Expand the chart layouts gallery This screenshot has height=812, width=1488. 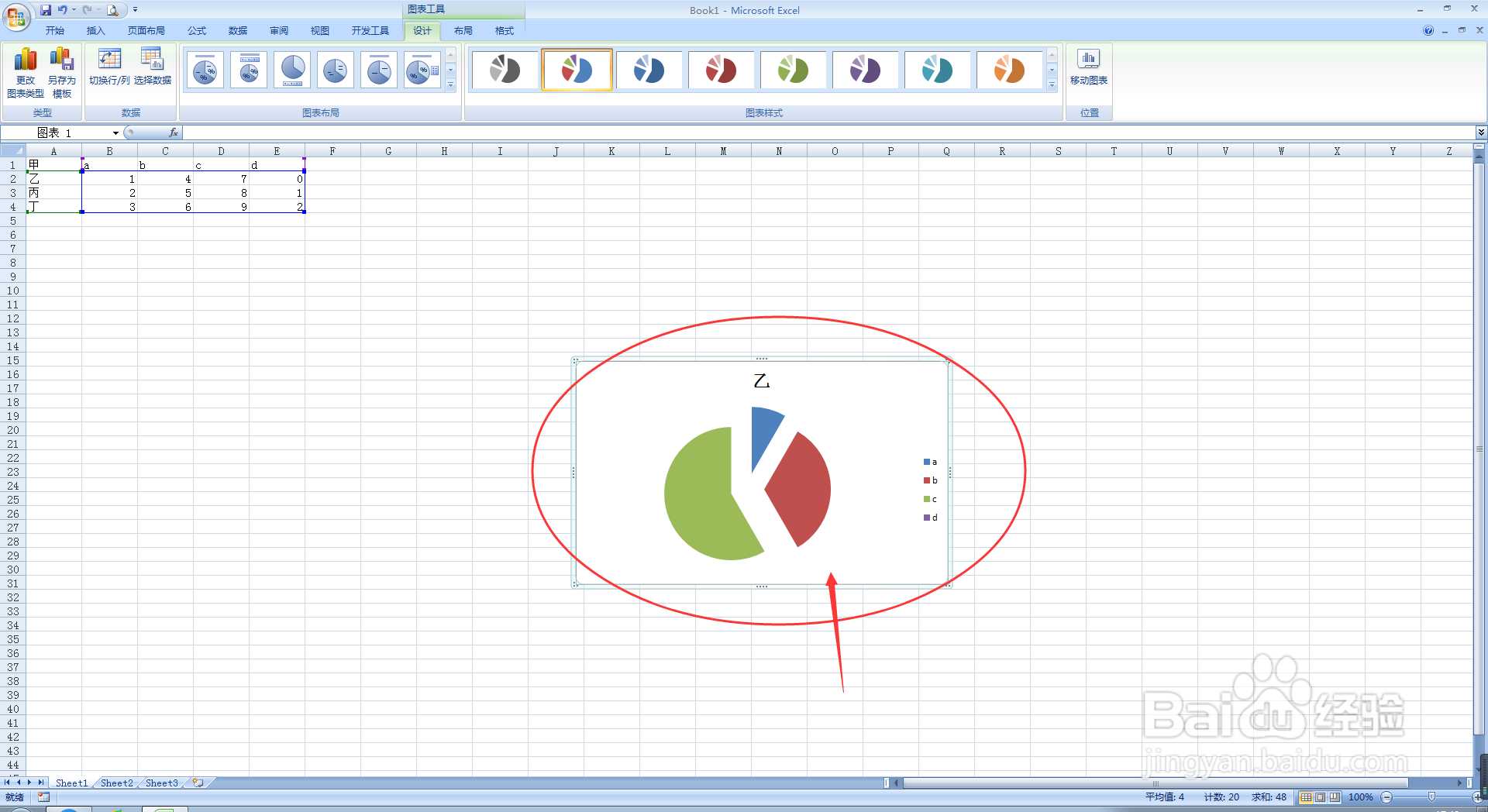pos(450,85)
